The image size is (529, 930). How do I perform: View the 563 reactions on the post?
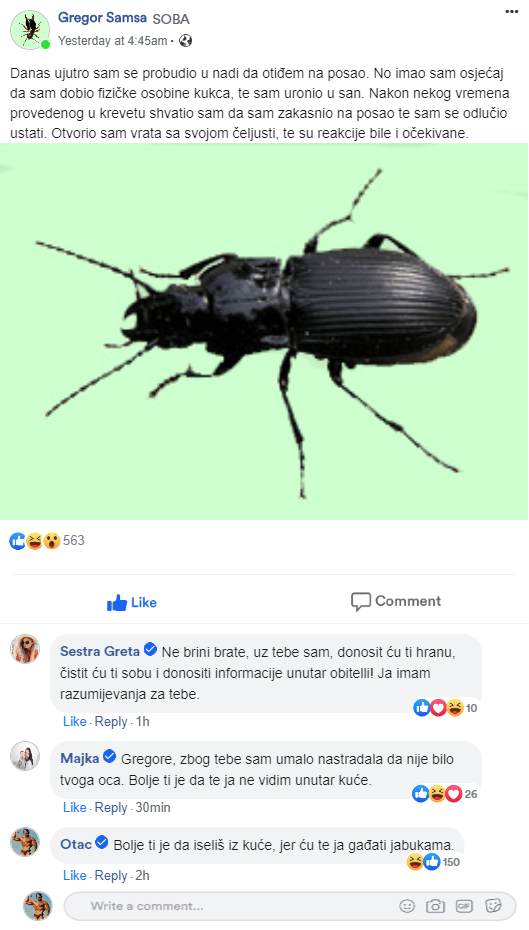[x=47, y=540]
